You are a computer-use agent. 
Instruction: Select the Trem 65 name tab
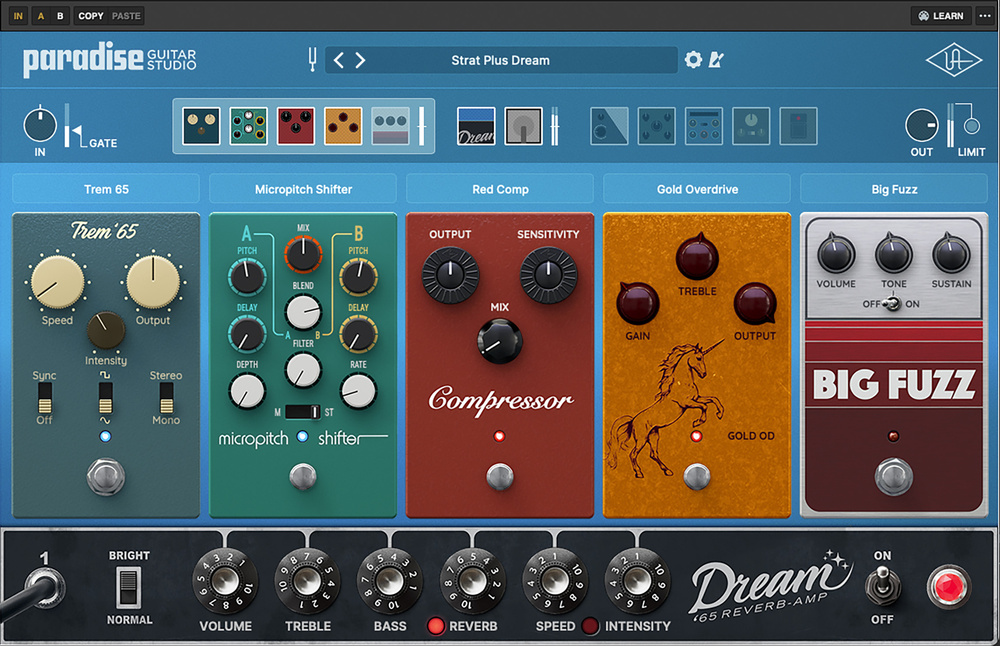pos(106,189)
